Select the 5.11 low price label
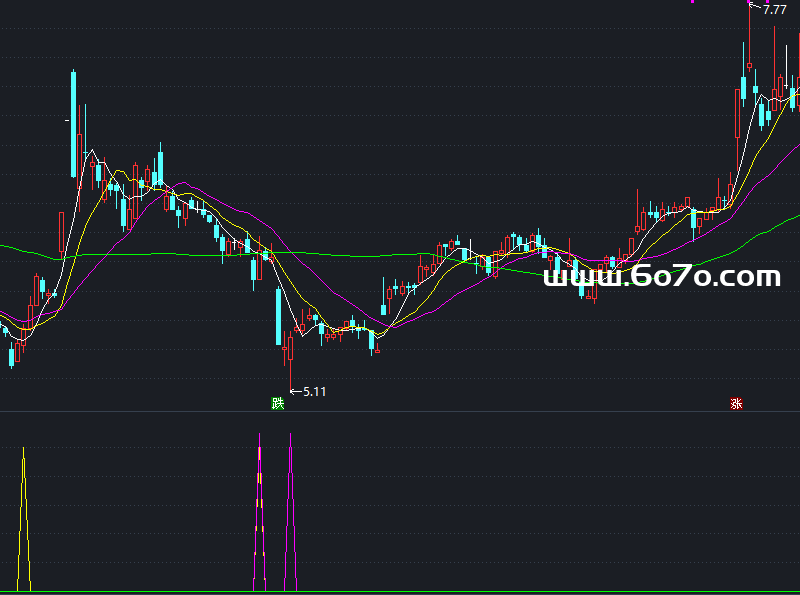800x595 pixels. click(x=314, y=392)
